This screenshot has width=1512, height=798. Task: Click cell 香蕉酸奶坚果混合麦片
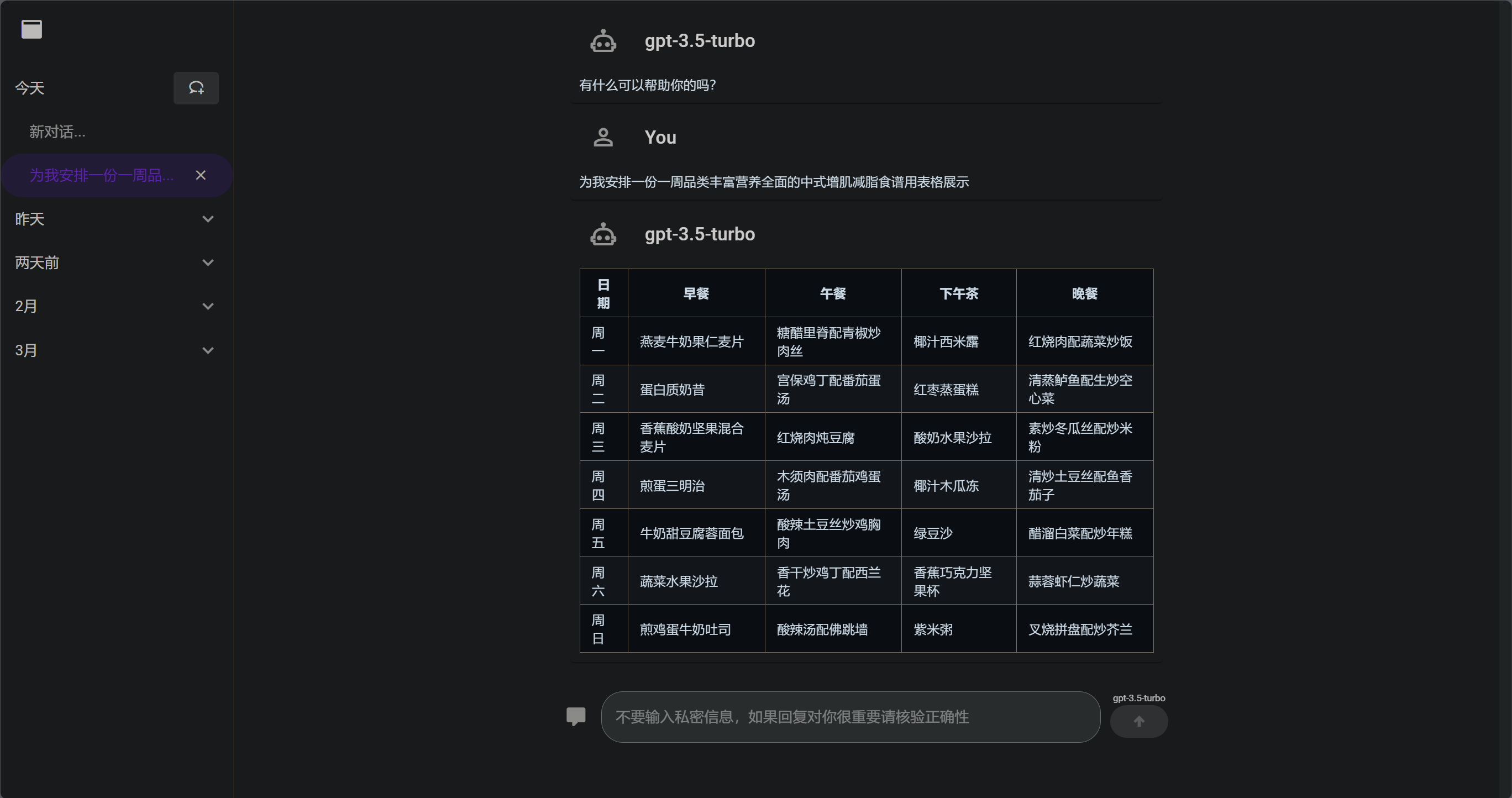click(x=696, y=437)
